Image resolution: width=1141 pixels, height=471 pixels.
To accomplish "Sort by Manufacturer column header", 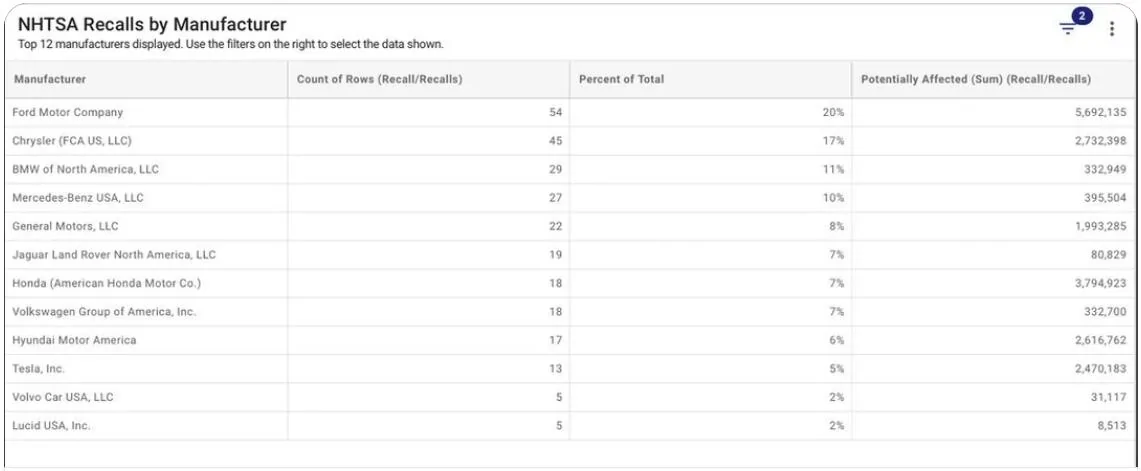I will (50, 79).
